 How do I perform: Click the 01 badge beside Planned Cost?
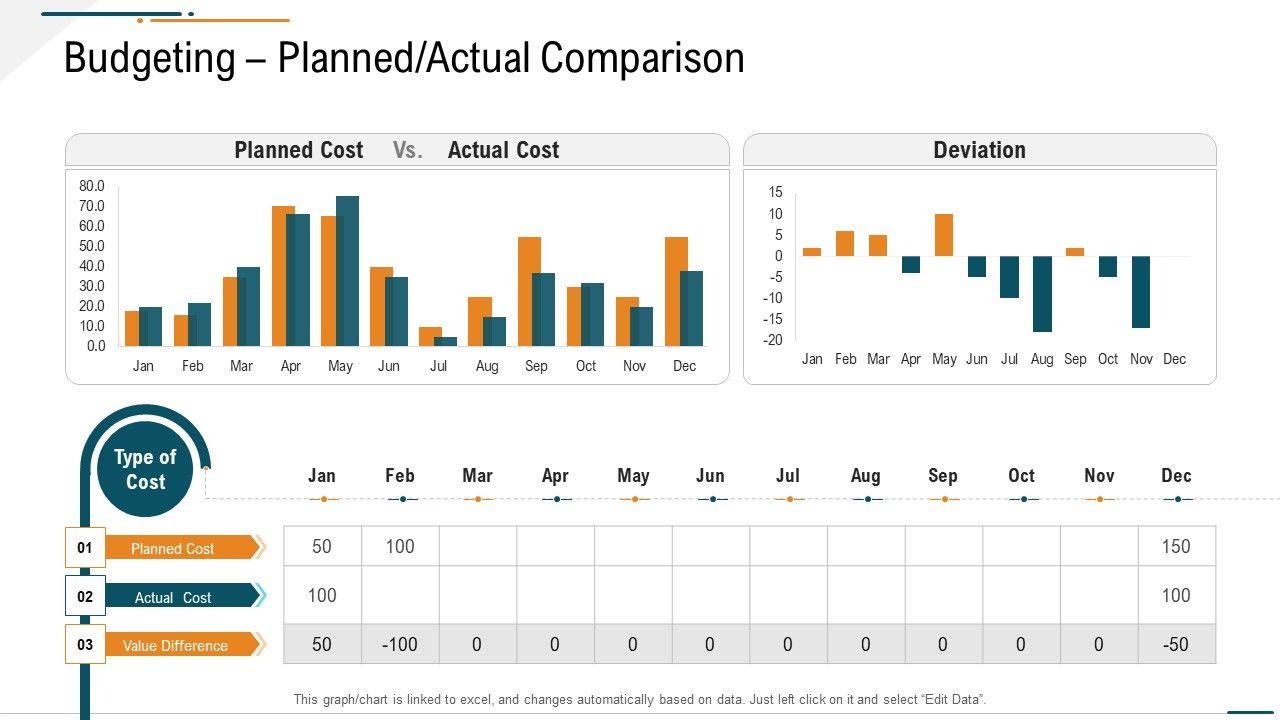85,548
